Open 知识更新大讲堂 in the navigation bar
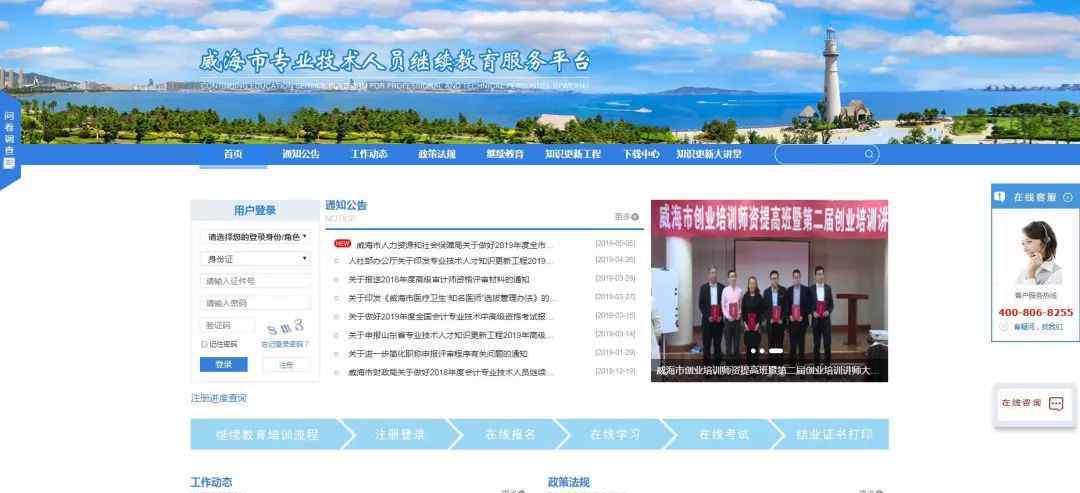The image size is (1080, 493). (x=709, y=154)
